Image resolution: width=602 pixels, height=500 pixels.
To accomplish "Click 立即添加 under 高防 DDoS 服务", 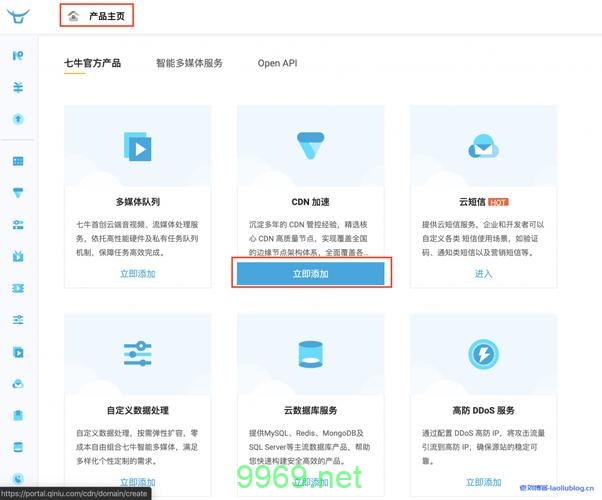I will click(483, 482).
